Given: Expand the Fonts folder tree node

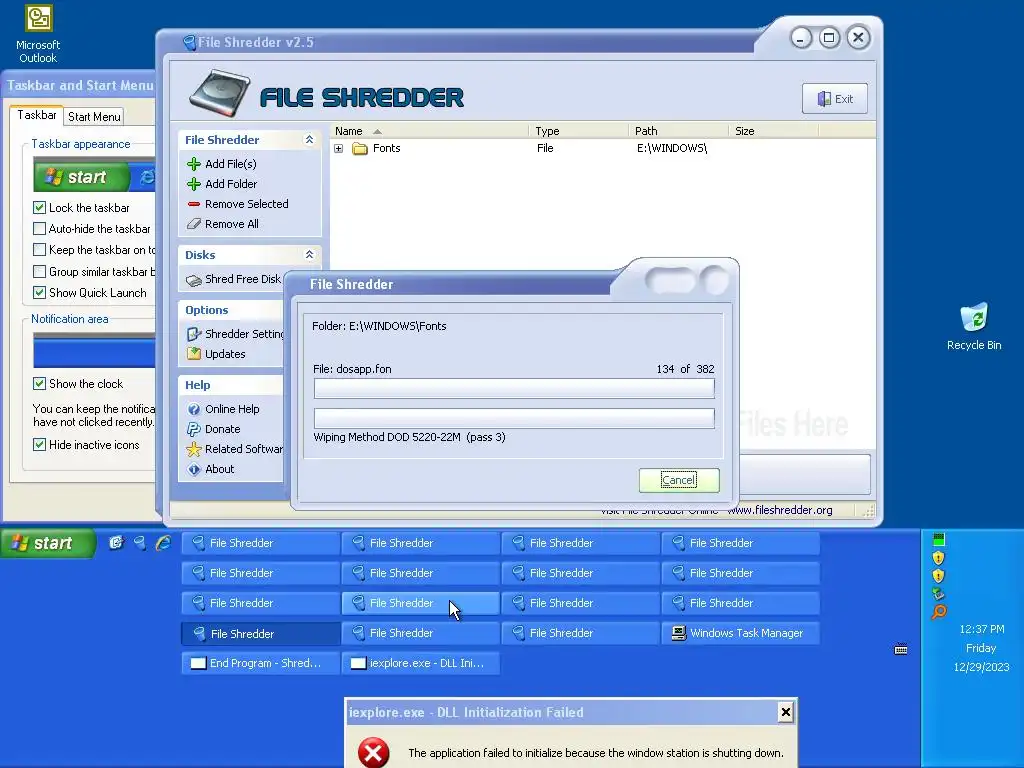Looking at the screenshot, I should [338, 148].
